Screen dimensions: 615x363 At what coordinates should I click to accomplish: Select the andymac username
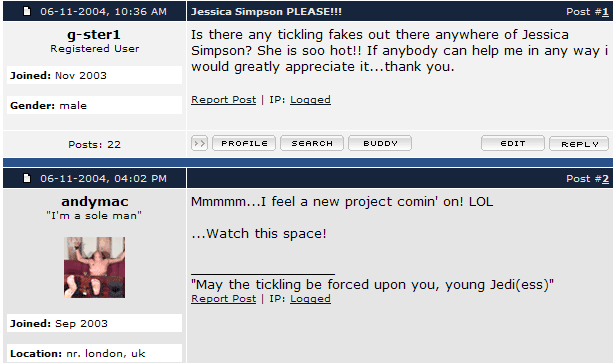pos(95,201)
